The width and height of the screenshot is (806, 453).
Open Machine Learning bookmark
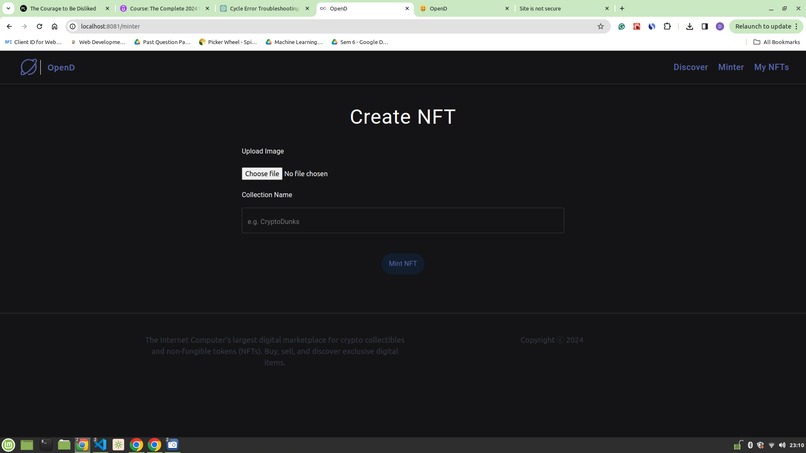(294, 42)
